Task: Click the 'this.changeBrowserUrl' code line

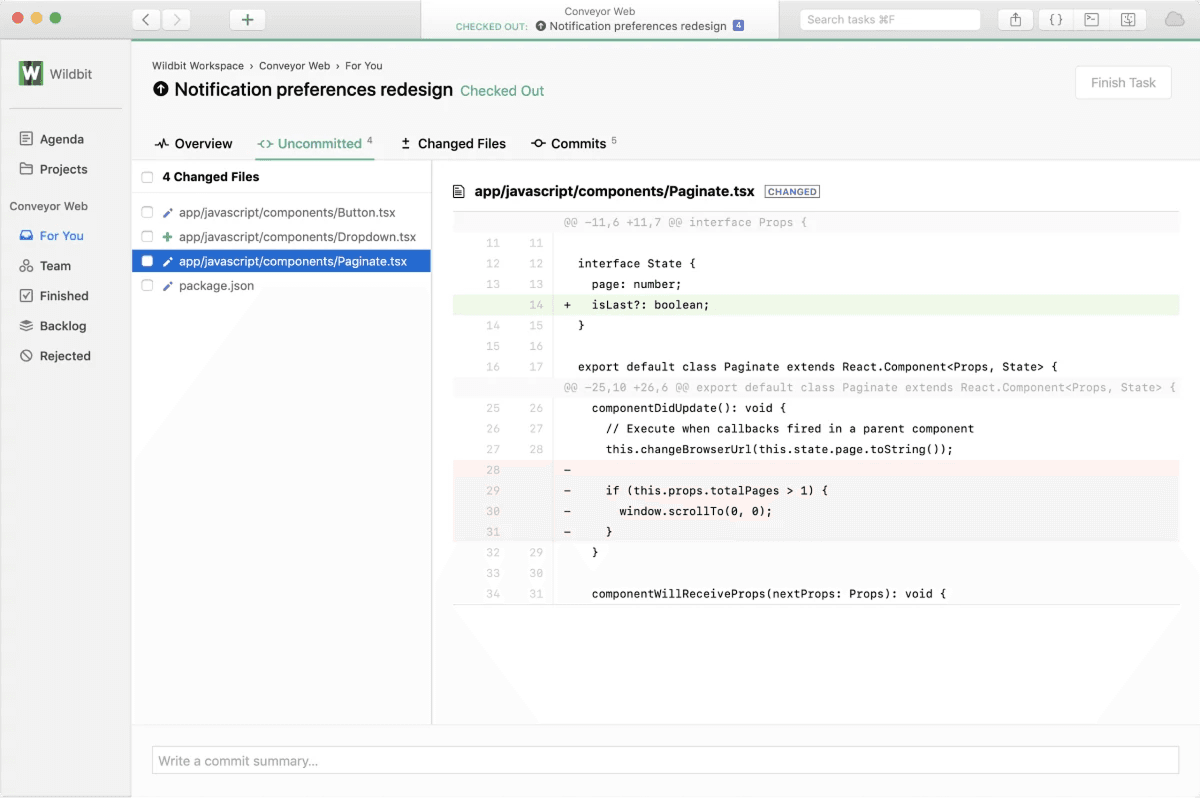Action: click(816, 449)
